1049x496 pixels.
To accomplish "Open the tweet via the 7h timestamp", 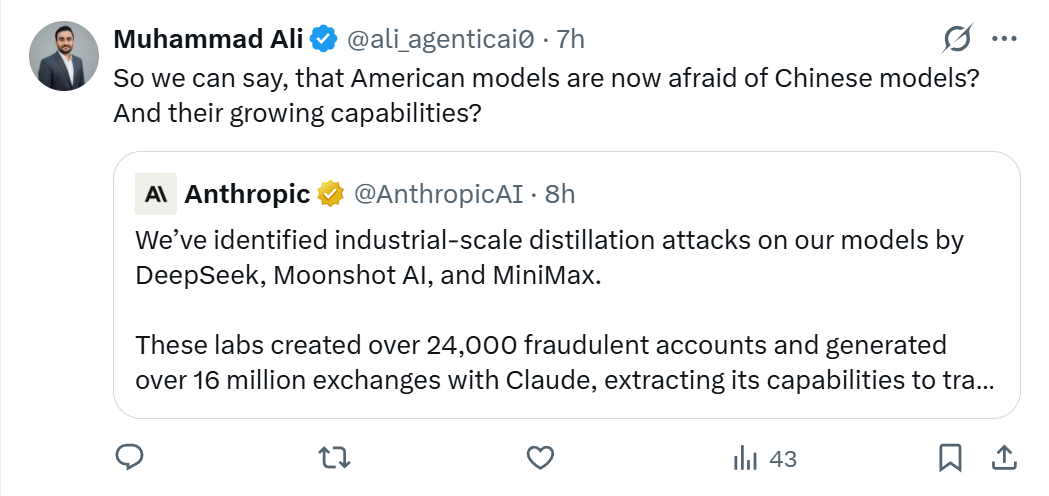I will click(570, 40).
